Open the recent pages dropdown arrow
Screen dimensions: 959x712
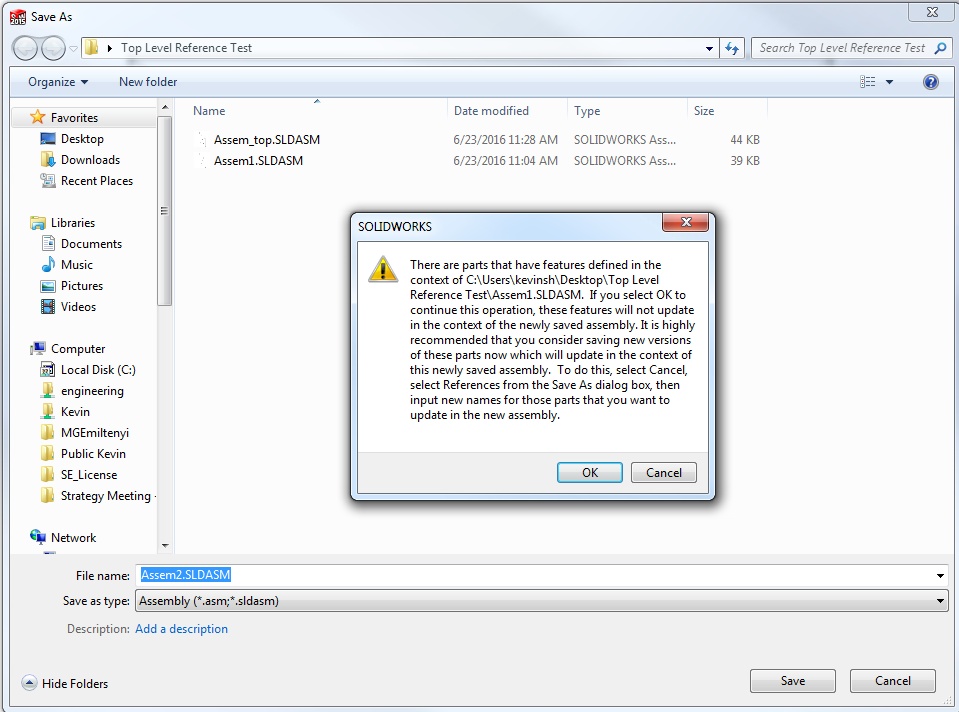coord(73,48)
